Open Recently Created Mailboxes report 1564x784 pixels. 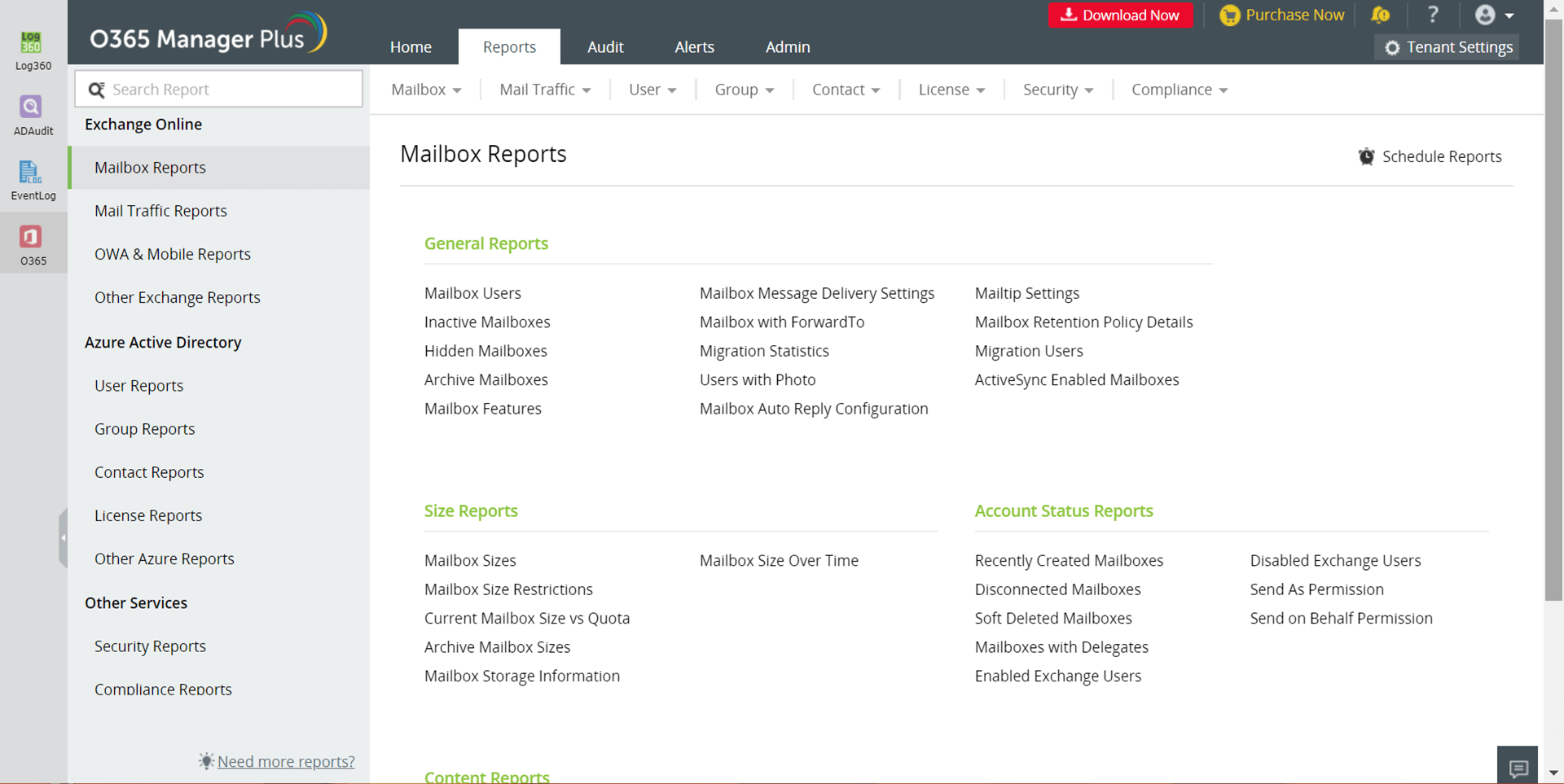pos(1069,560)
